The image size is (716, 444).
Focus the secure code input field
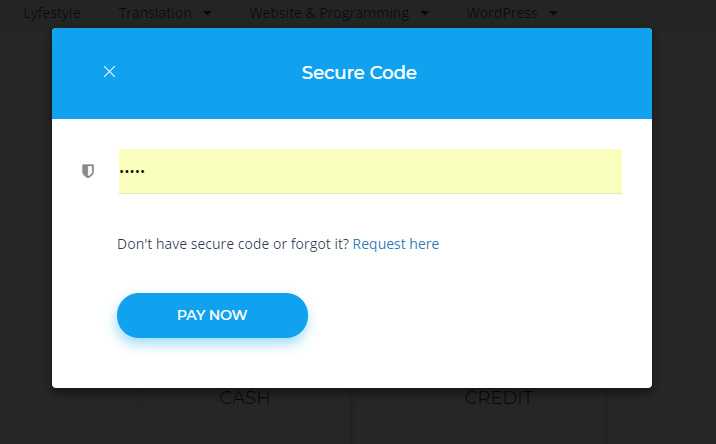(x=370, y=171)
